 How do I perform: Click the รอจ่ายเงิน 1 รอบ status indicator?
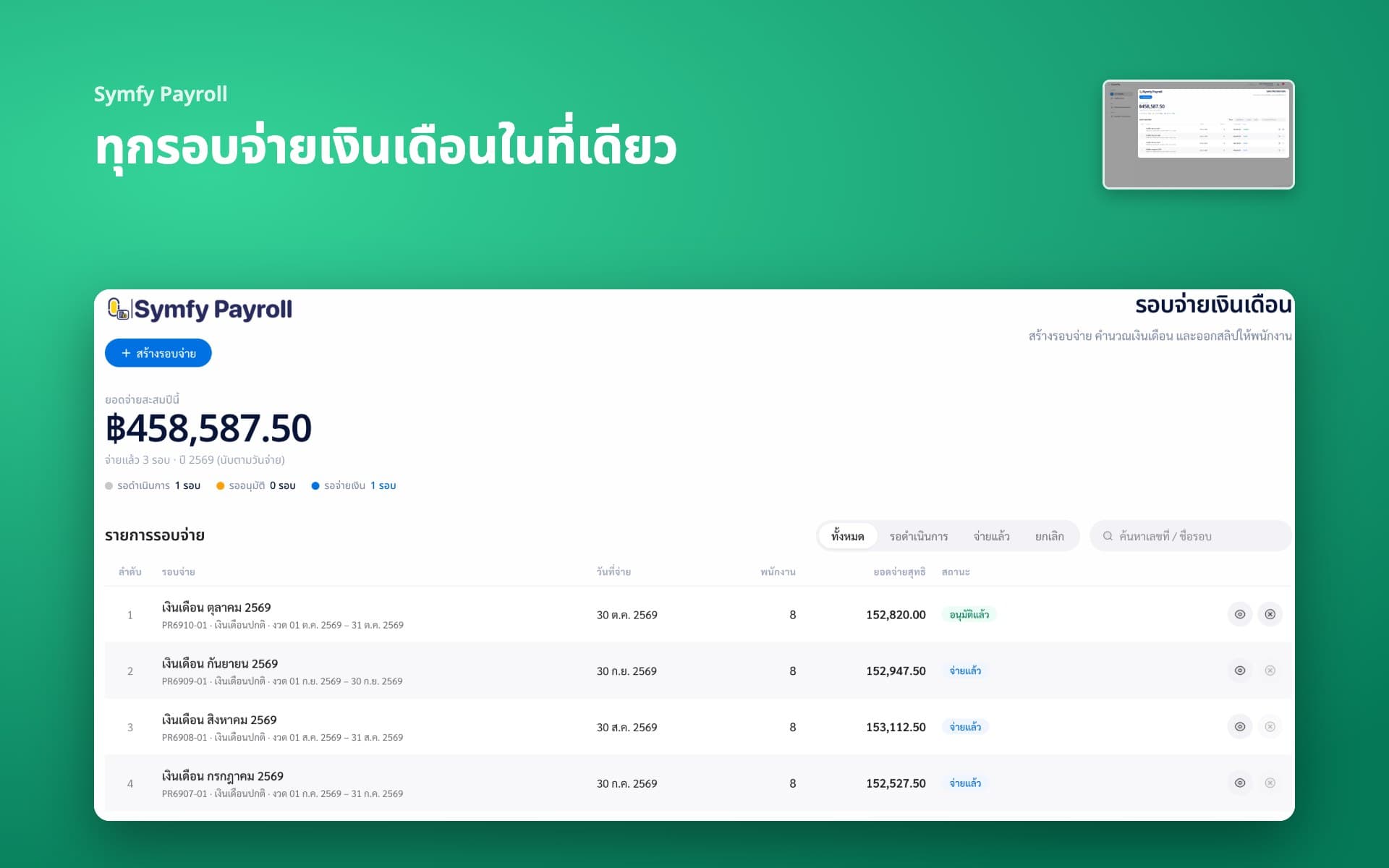point(354,485)
